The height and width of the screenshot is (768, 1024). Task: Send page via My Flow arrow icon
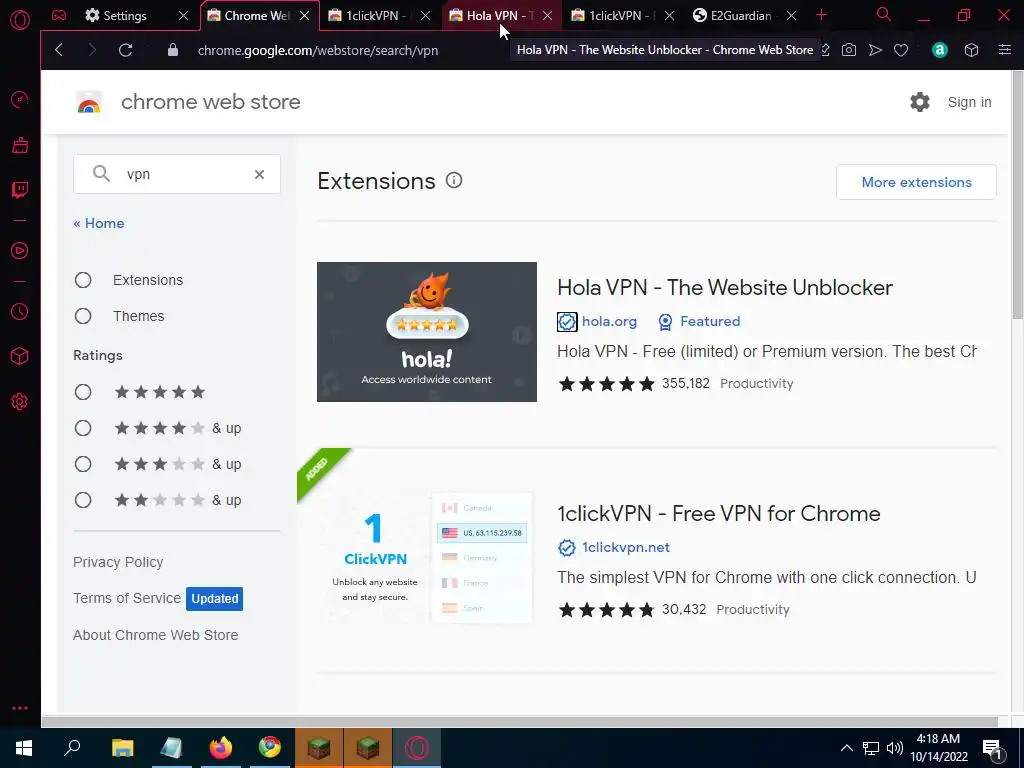[x=875, y=50]
